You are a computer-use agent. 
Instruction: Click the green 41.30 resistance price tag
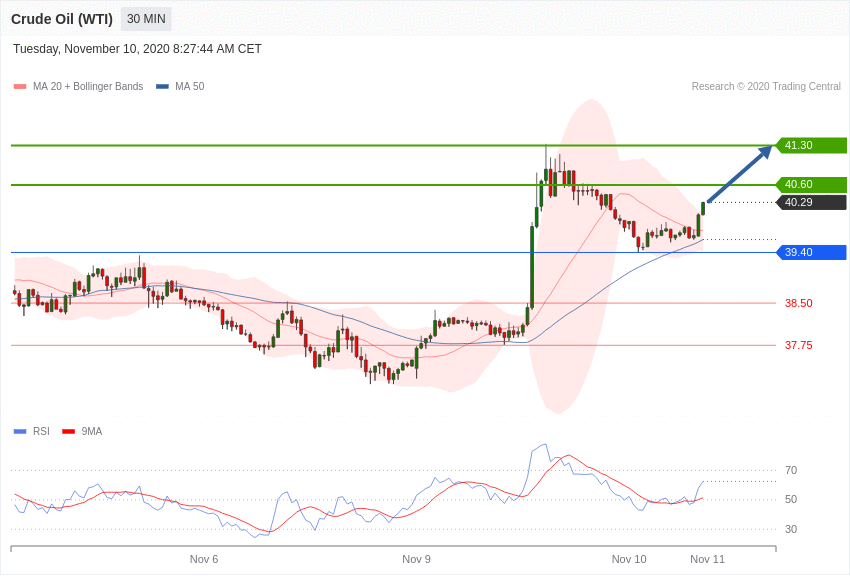click(x=812, y=145)
